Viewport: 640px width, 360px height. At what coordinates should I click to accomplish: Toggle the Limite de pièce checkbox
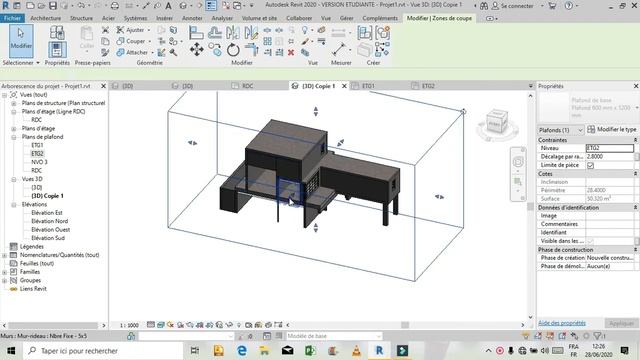tap(590, 165)
